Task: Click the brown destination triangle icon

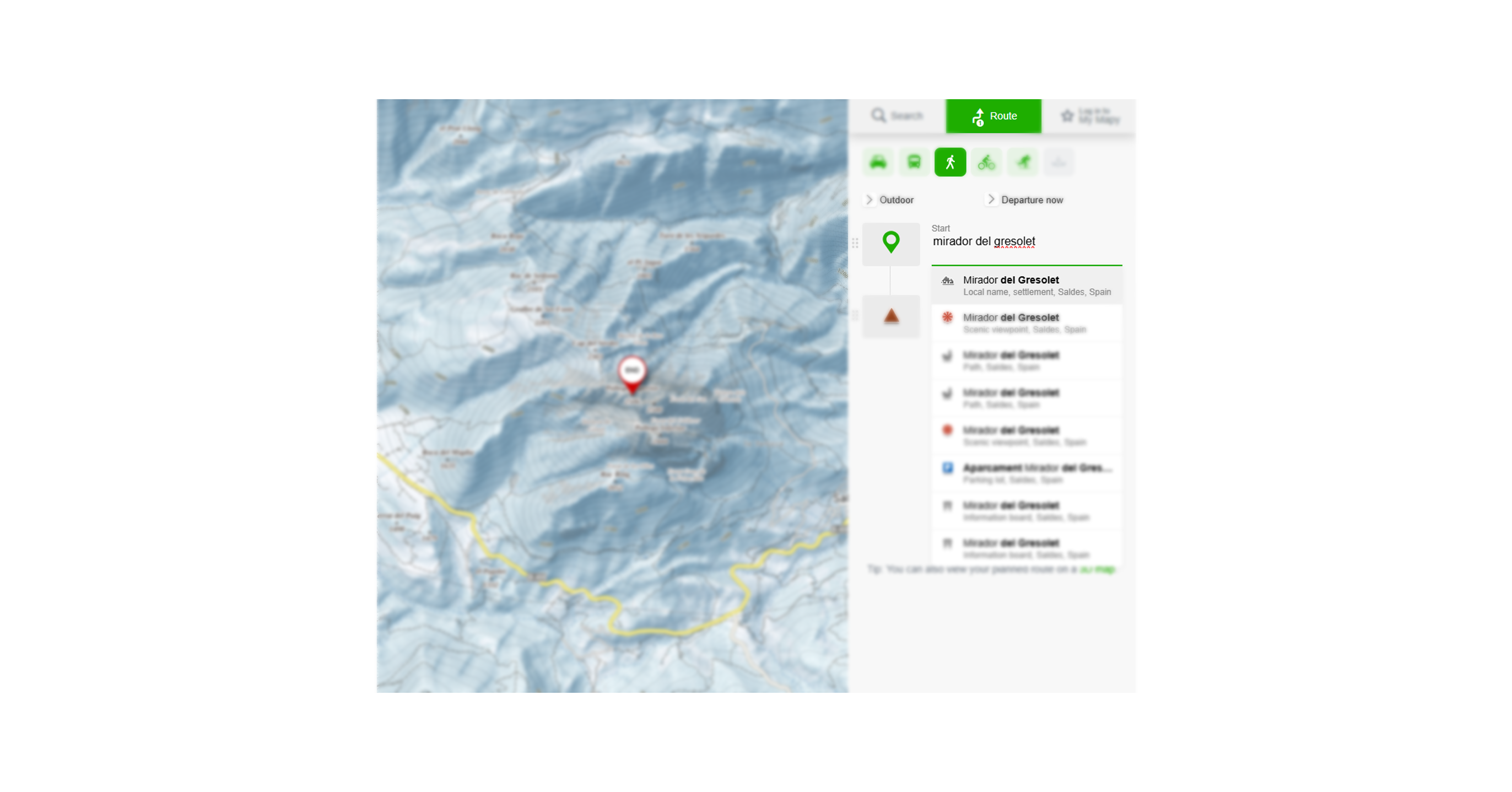Action: (x=891, y=316)
